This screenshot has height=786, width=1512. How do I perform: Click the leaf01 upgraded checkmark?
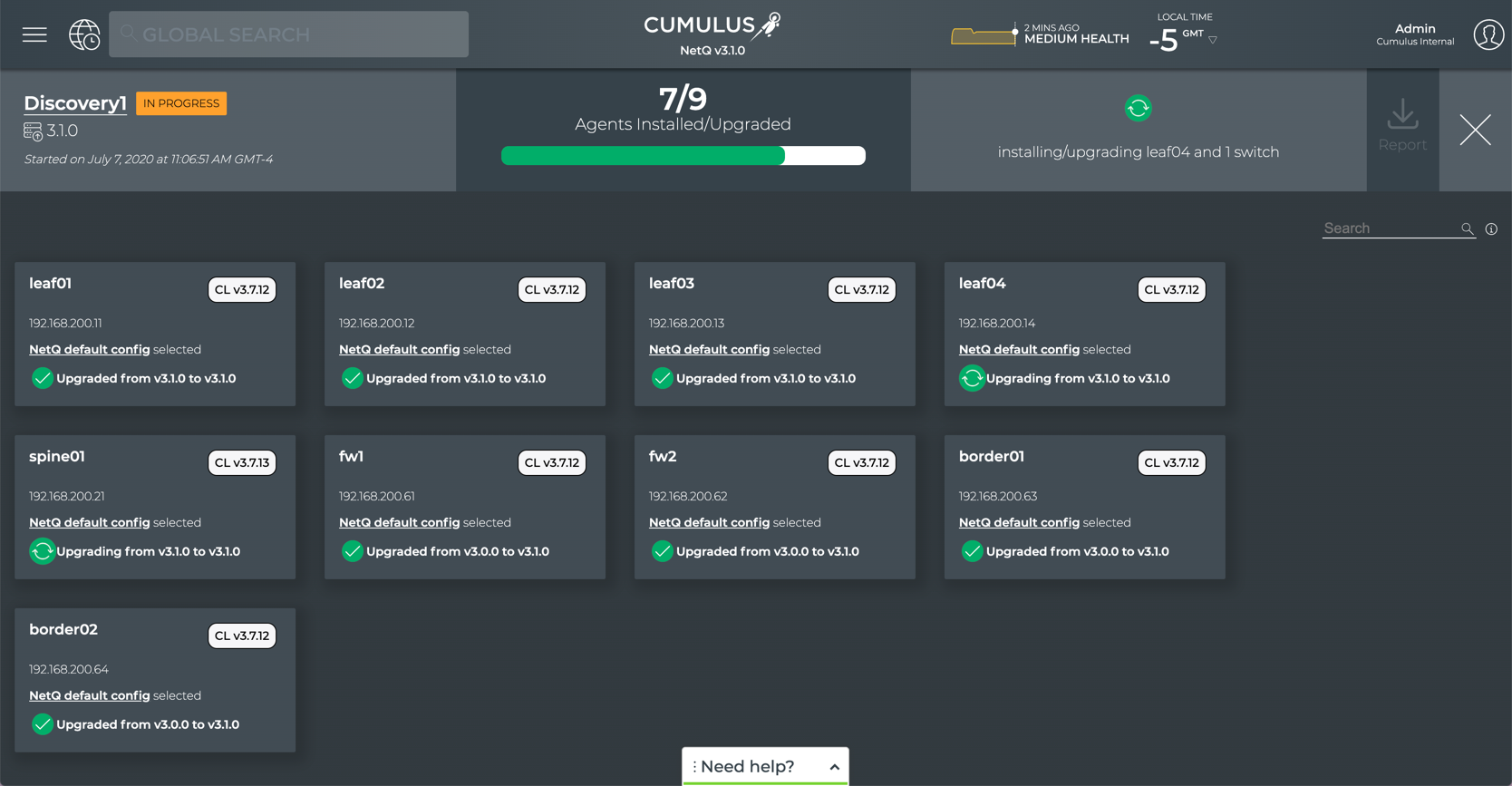coord(42,379)
